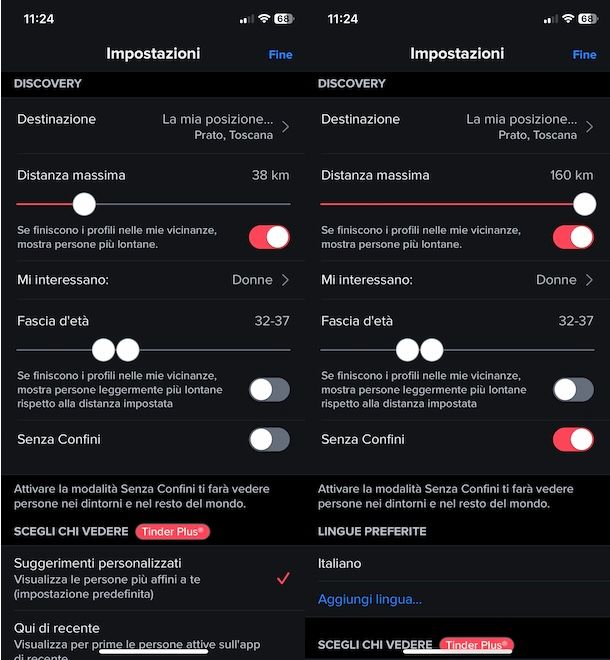Turn off left show-farther-people toggle under 38 km
610x660 pixels.
(269, 237)
